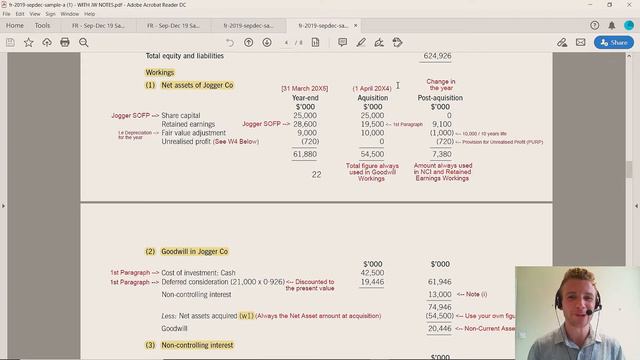Viewport: 640px width, 360px height.
Task: Expand the right tools pane arrow
Action: pyautogui.click(x=636, y=206)
